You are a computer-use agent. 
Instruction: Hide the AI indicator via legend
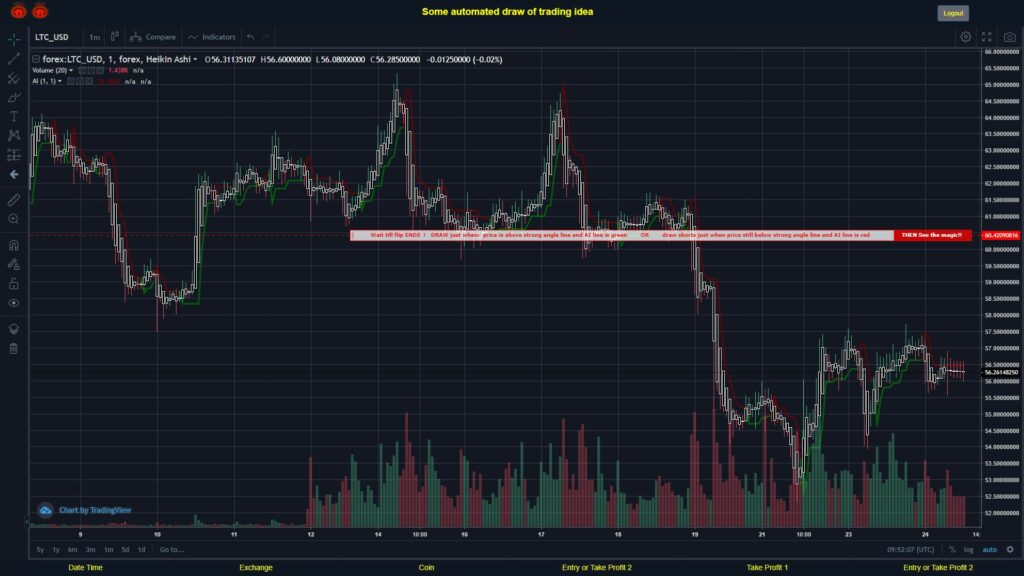click(71, 82)
